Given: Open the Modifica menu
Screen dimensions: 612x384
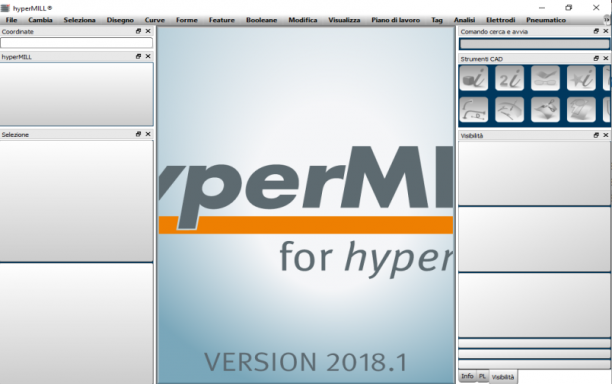Looking at the screenshot, I should pyautogui.click(x=303, y=20).
